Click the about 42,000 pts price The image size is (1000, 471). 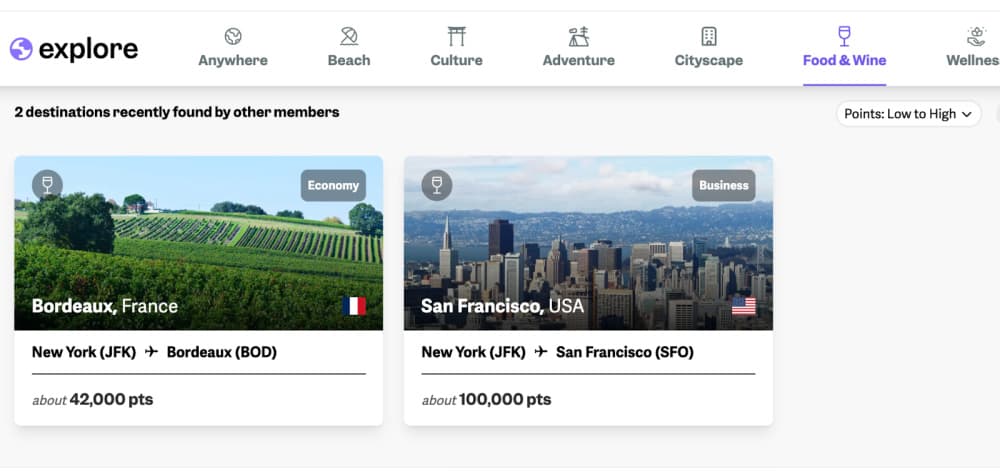pyautogui.click(x=92, y=399)
